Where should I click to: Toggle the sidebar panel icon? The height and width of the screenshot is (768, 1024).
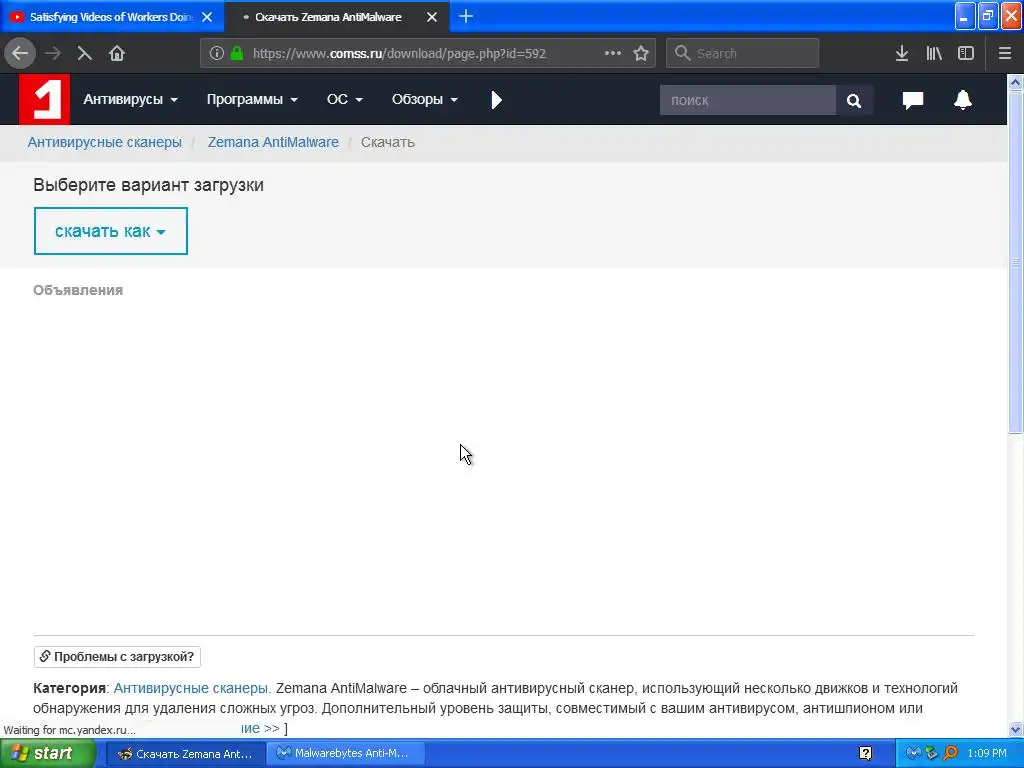(966, 53)
